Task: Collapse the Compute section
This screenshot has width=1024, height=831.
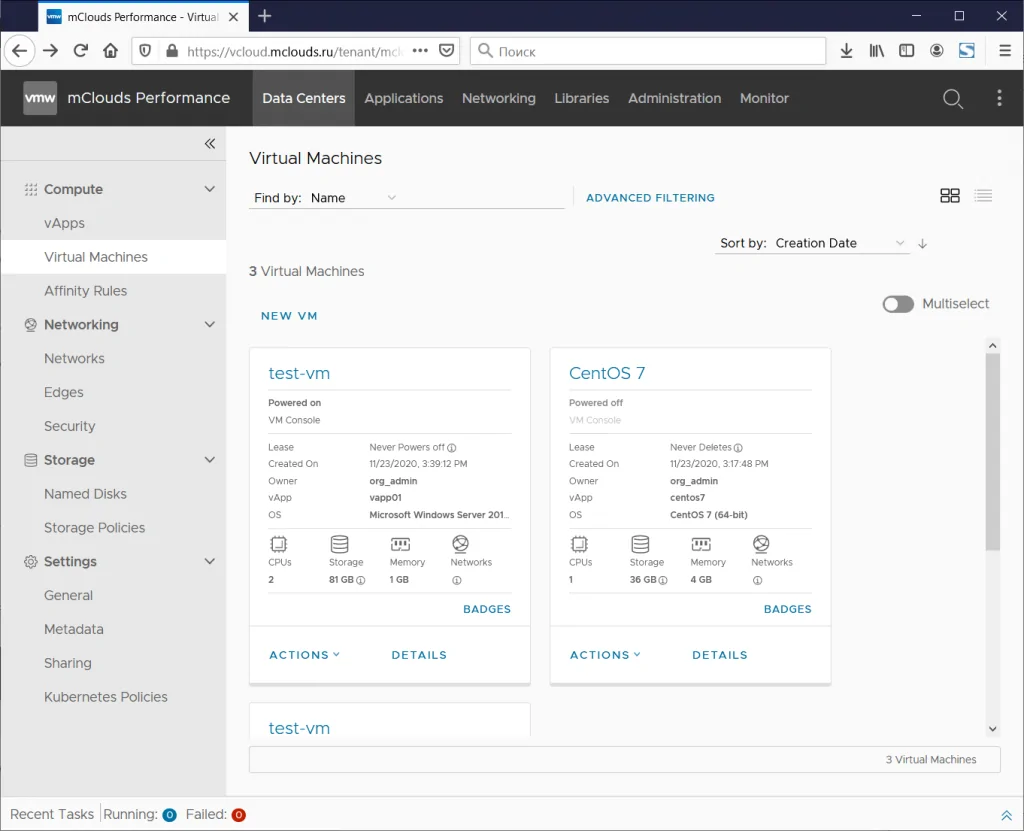Action: (x=210, y=189)
